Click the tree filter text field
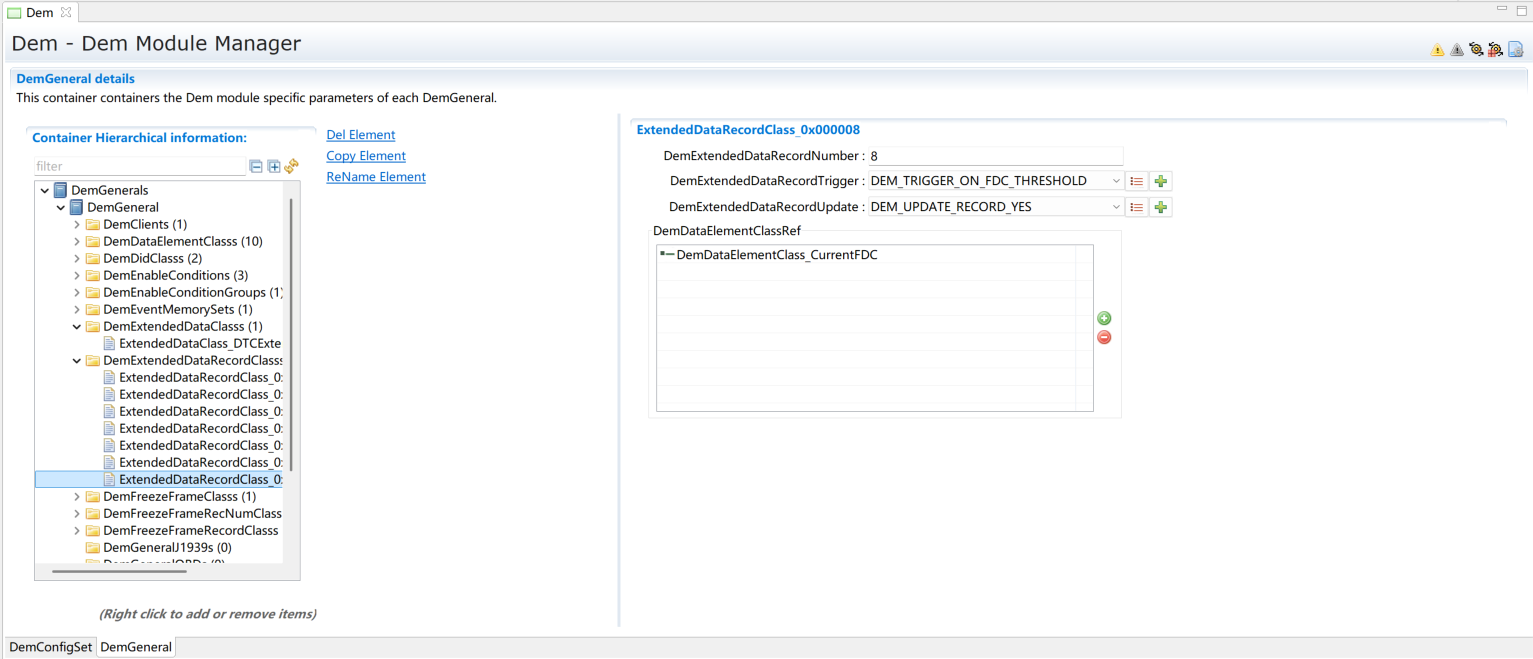The width and height of the screenshot is (1533, 659). (138, 167)
